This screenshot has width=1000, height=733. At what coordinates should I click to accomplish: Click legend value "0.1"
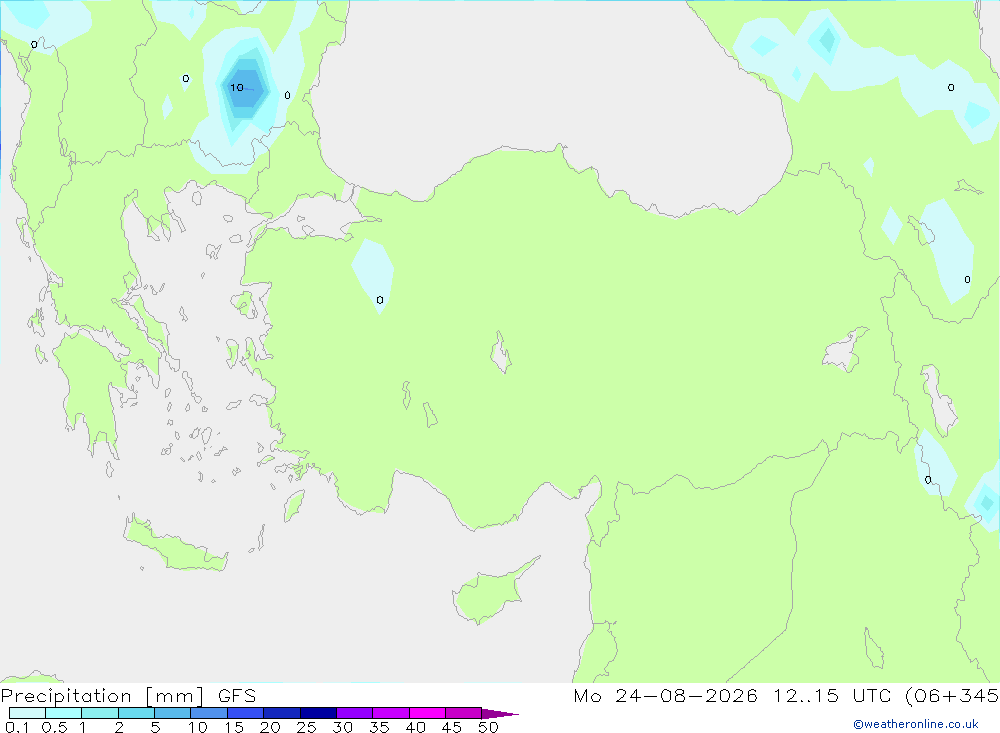click(17, 727)
